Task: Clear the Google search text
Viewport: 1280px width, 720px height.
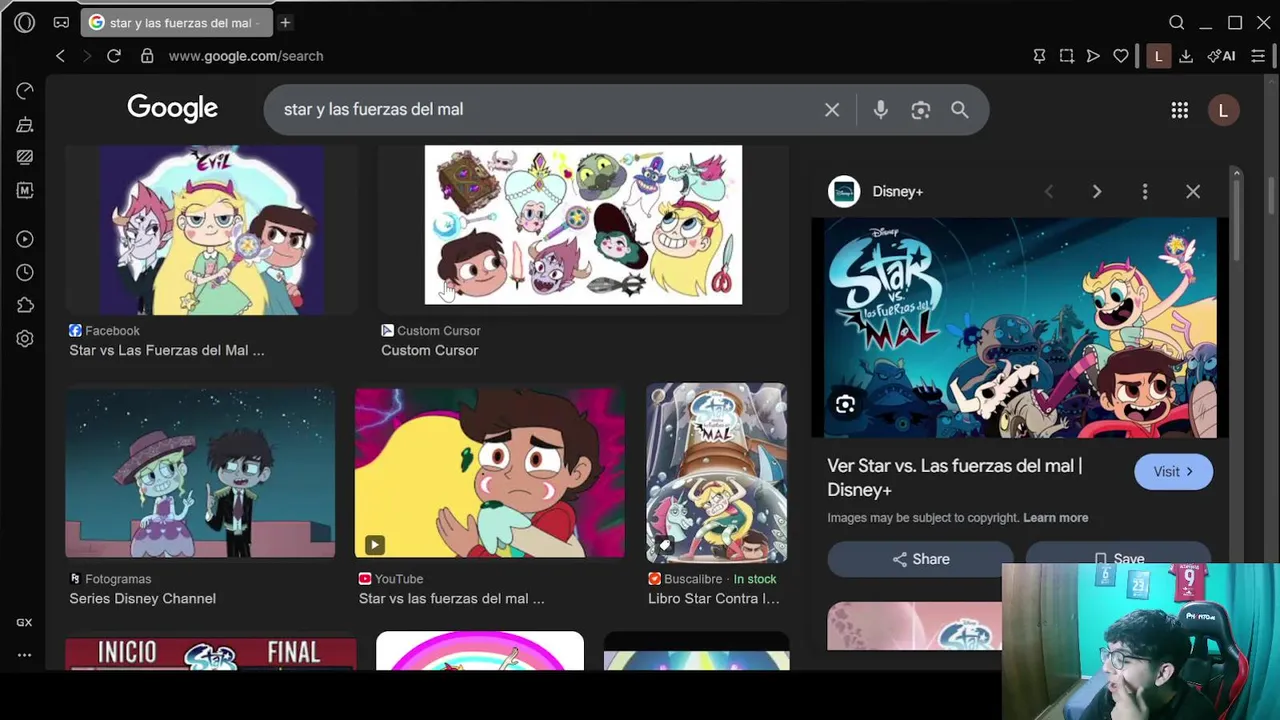Action: coord(832,110)
